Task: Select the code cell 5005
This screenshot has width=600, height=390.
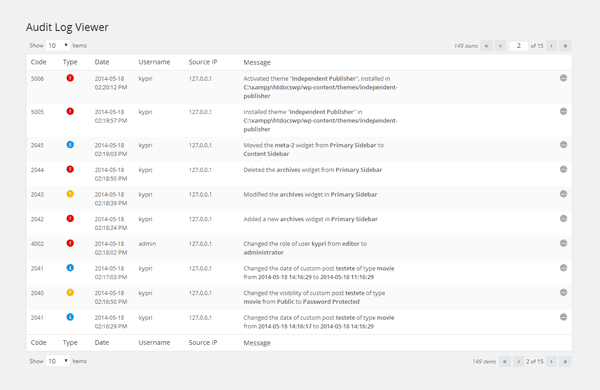Action: point(38,112)
